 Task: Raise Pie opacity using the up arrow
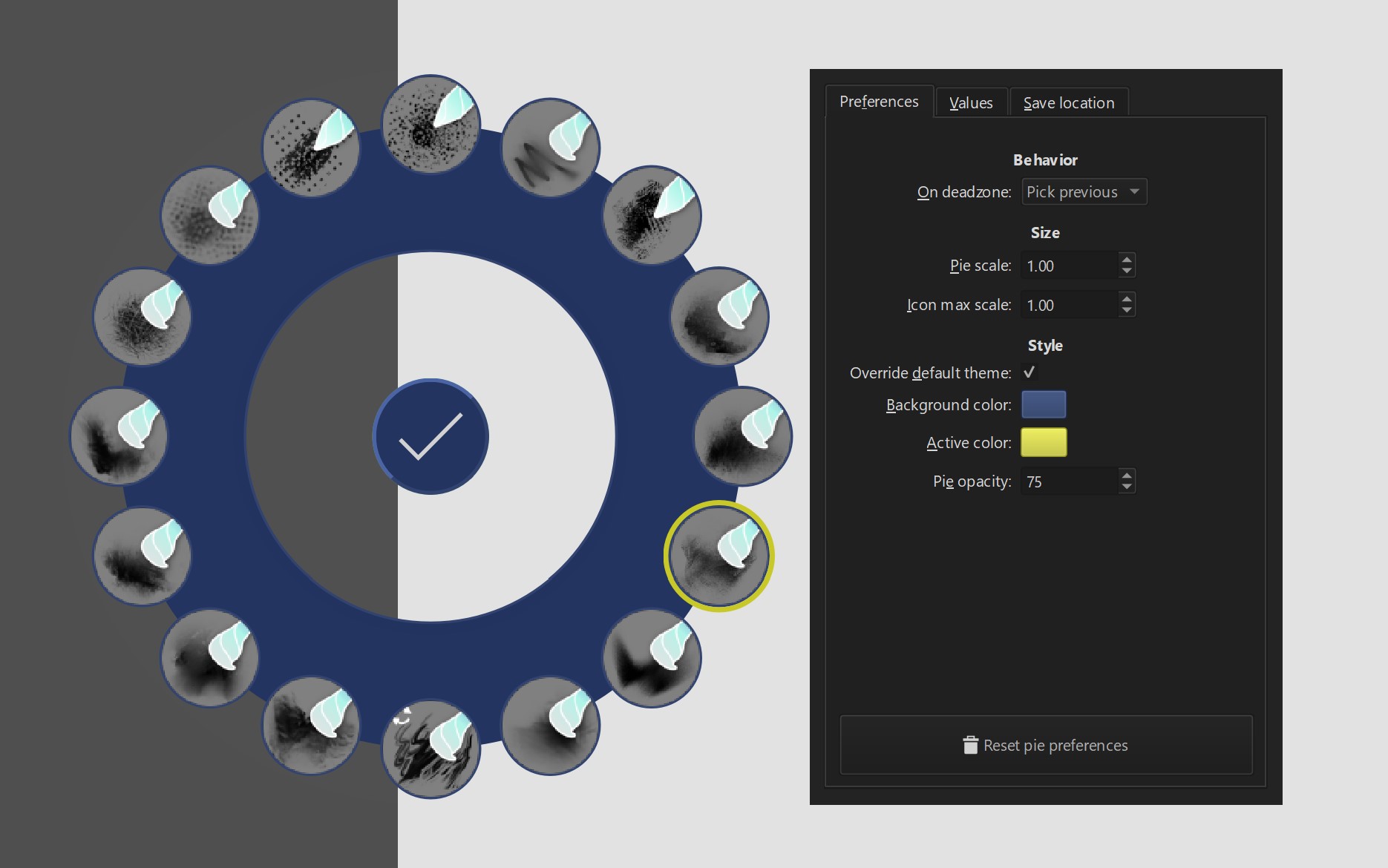coord(1127,476)
